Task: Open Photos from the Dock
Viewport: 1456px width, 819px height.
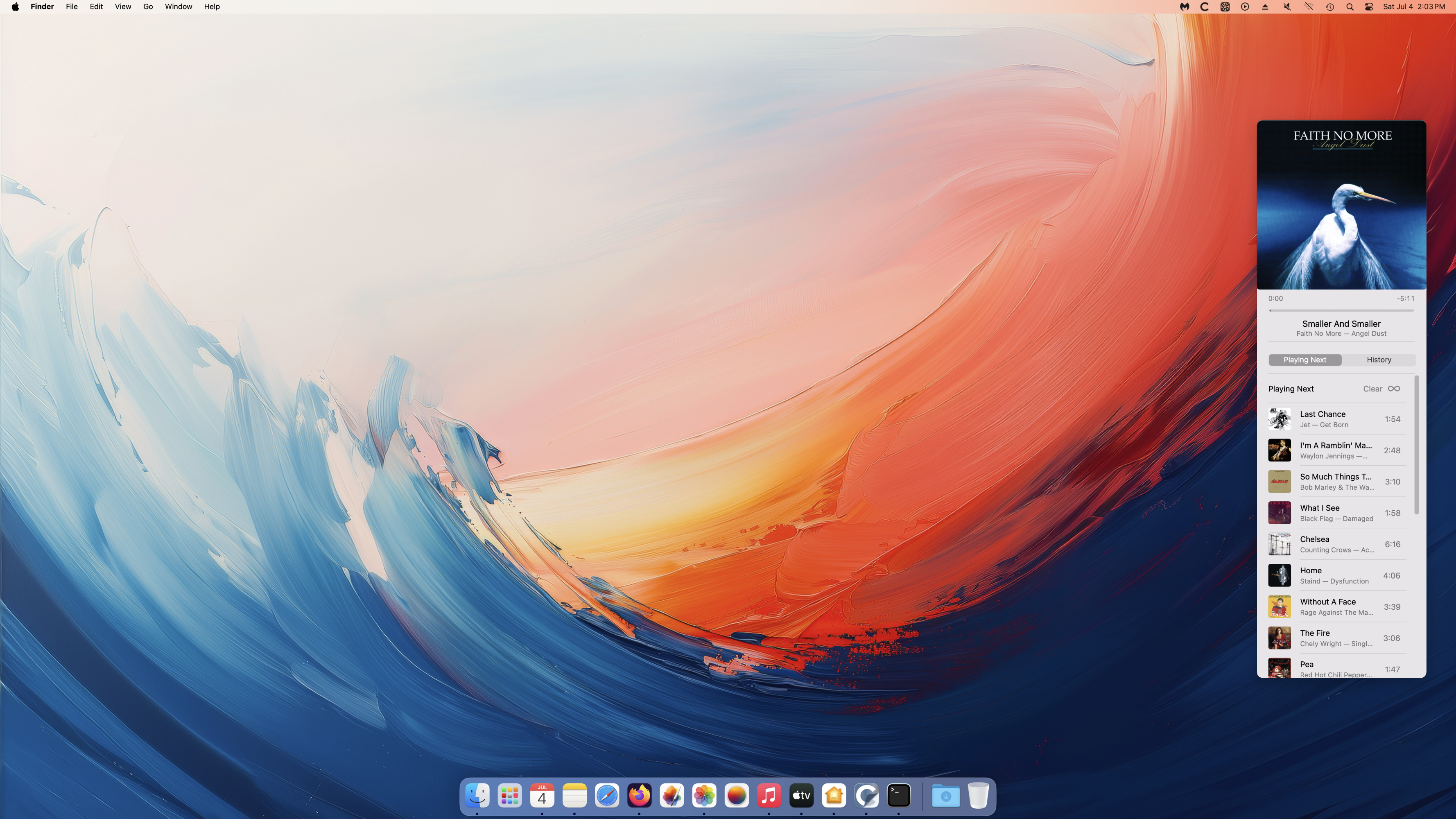Action: pyautogui.click(x=704, y=796)
